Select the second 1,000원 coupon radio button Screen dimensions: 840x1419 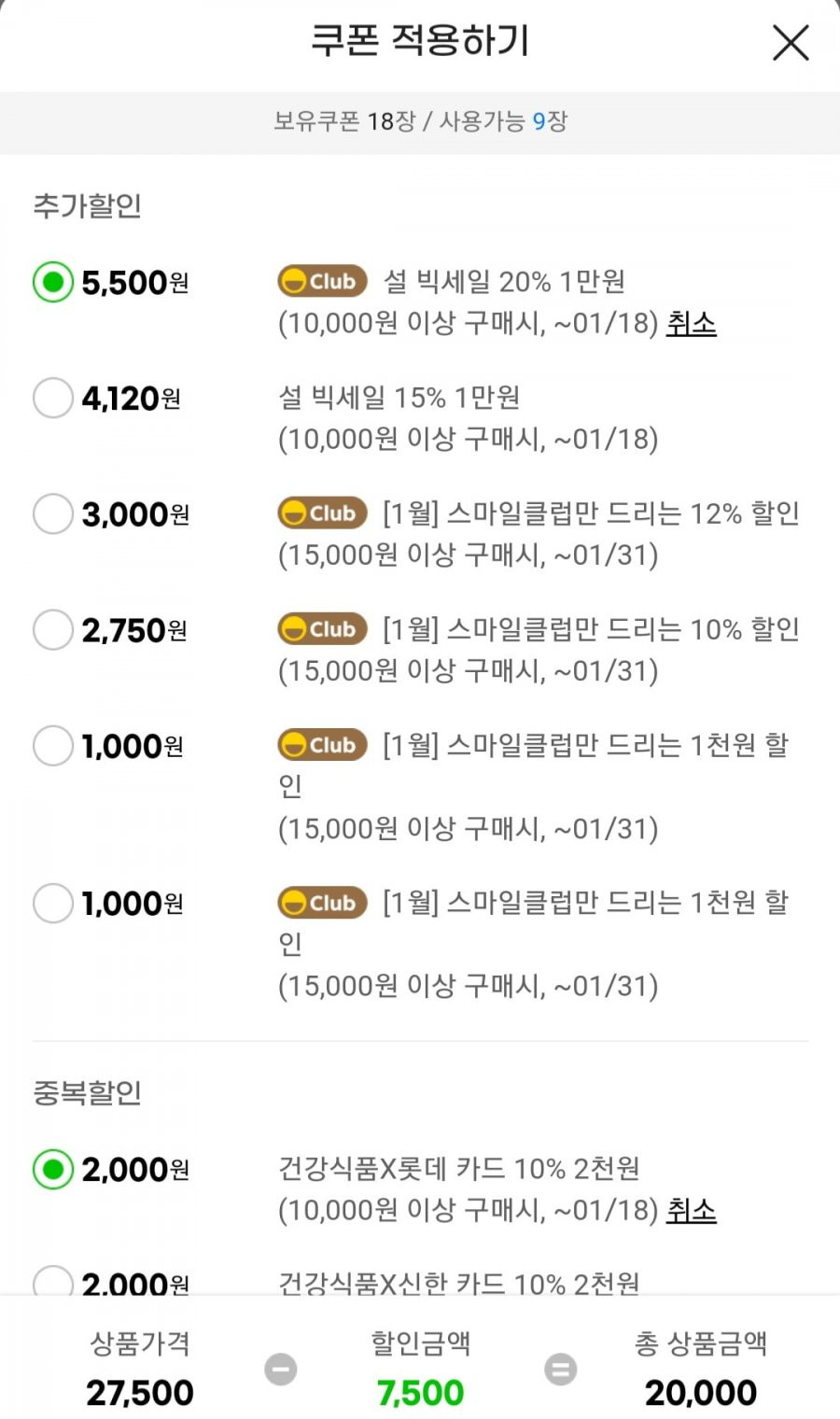click(53, 903)
